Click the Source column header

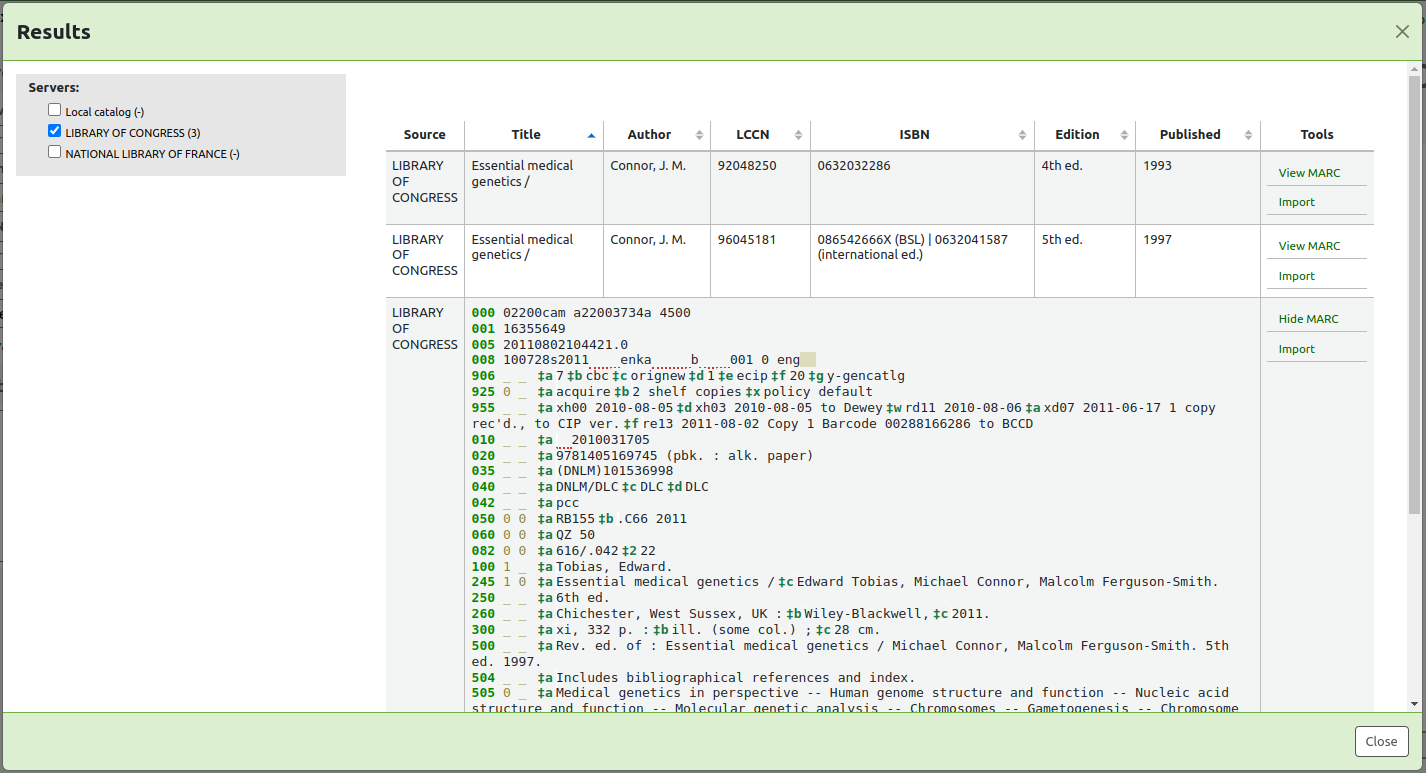[424, 134]
